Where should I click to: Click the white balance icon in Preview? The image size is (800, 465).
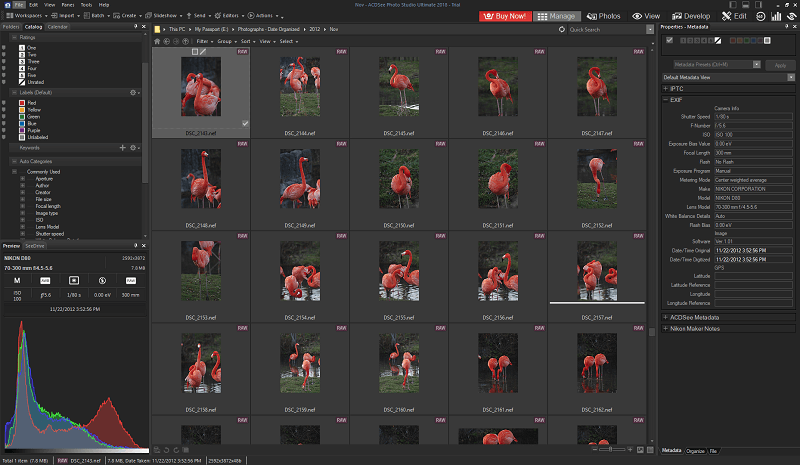[45, 280]
